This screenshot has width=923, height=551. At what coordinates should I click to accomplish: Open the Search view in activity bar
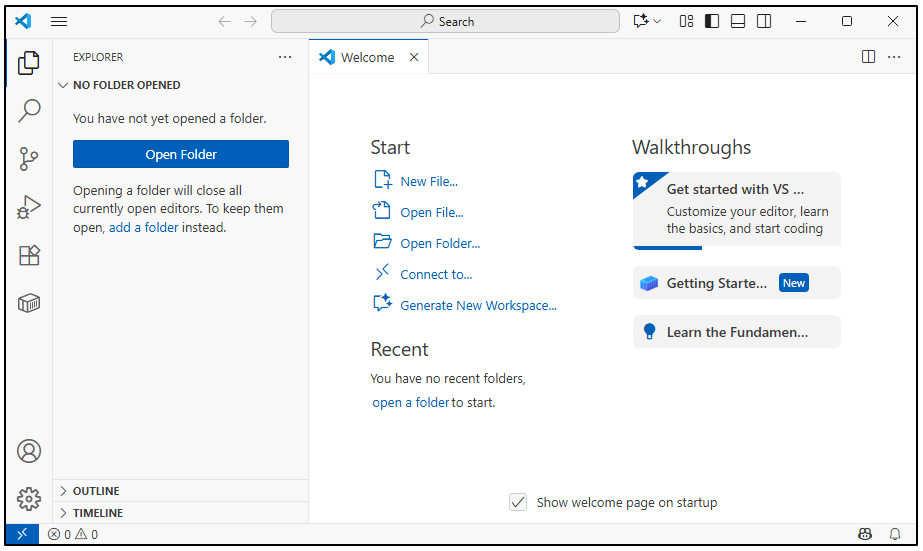(29, 110)
